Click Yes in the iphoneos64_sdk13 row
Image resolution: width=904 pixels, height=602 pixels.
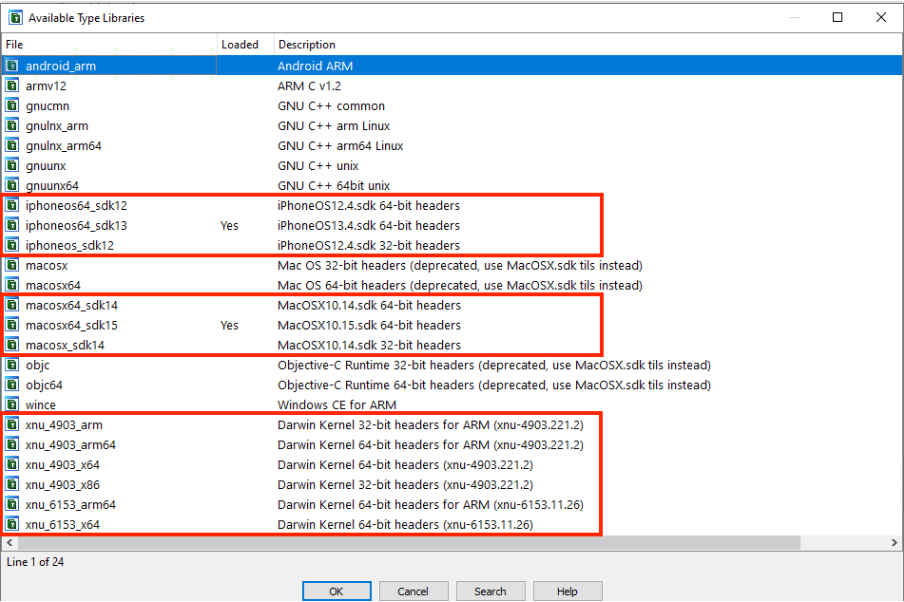coord(229,225)
